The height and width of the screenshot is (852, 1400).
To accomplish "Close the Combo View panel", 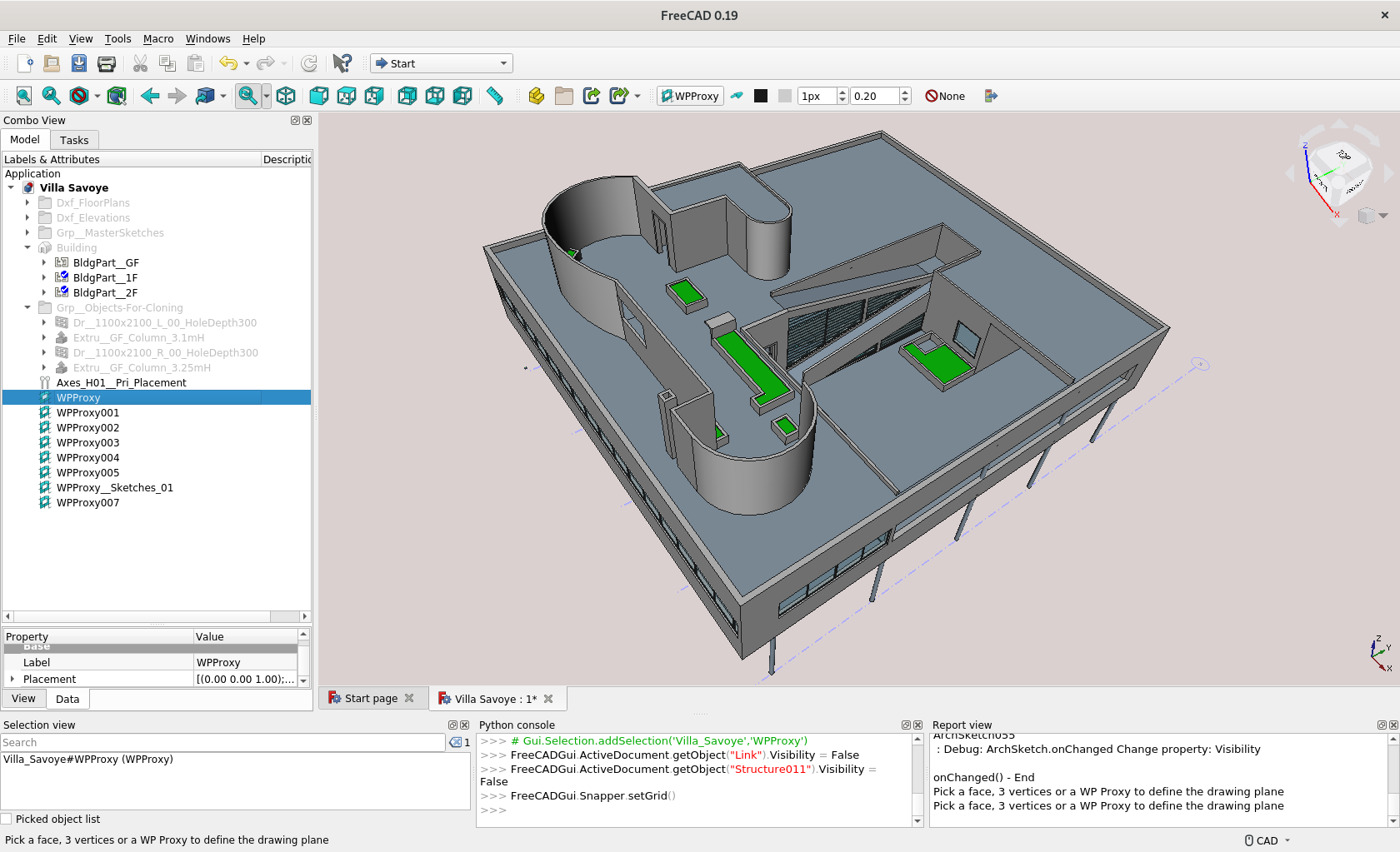I will 307,121.
